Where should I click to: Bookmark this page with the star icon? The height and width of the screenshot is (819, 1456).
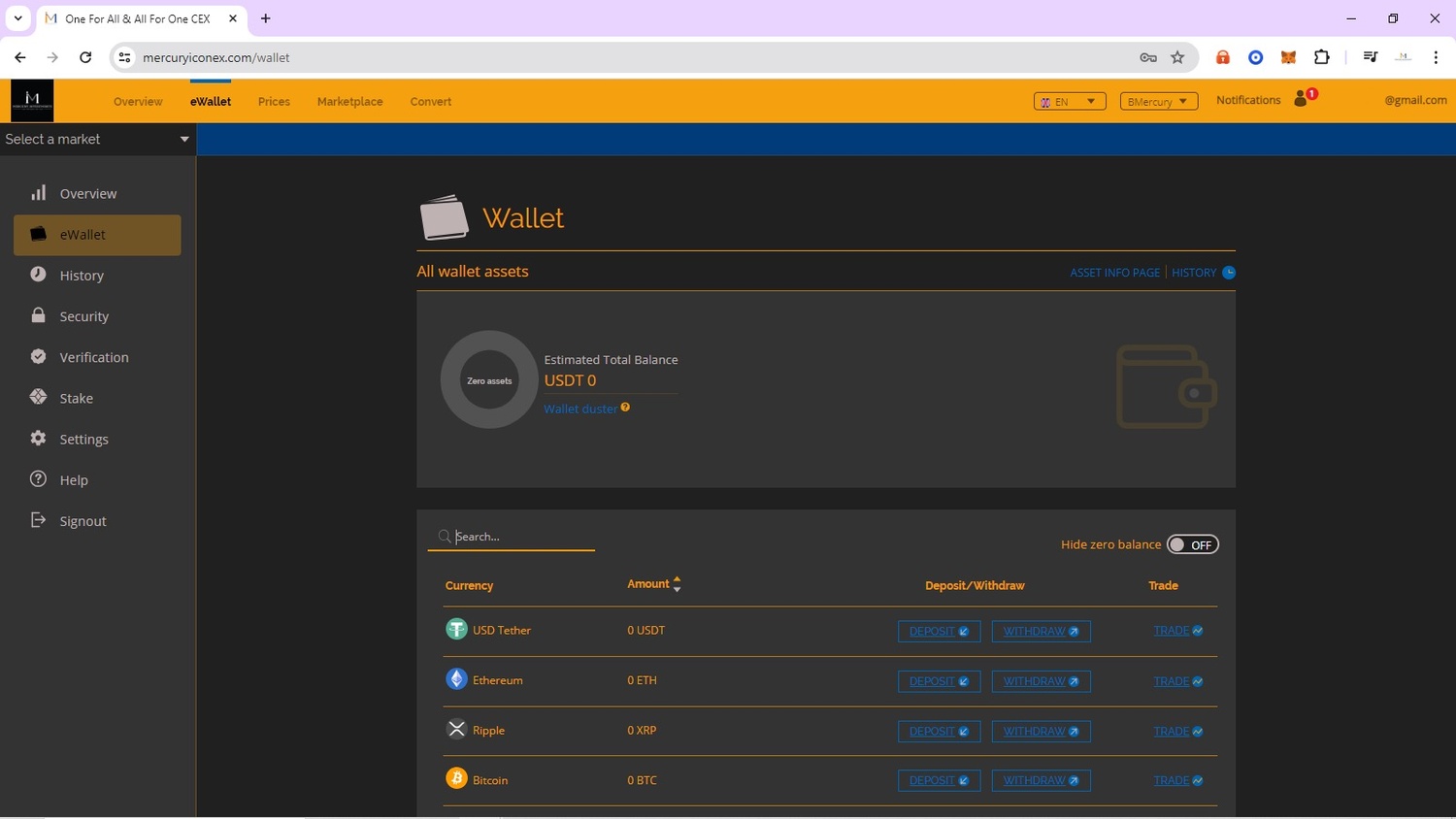click(x=1177, y=57)
